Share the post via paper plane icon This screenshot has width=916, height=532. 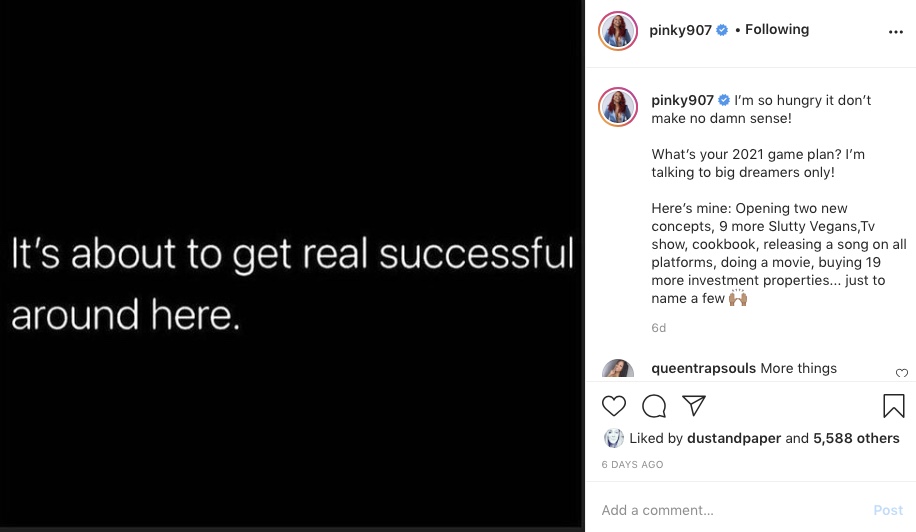click(x=694, y=406)
